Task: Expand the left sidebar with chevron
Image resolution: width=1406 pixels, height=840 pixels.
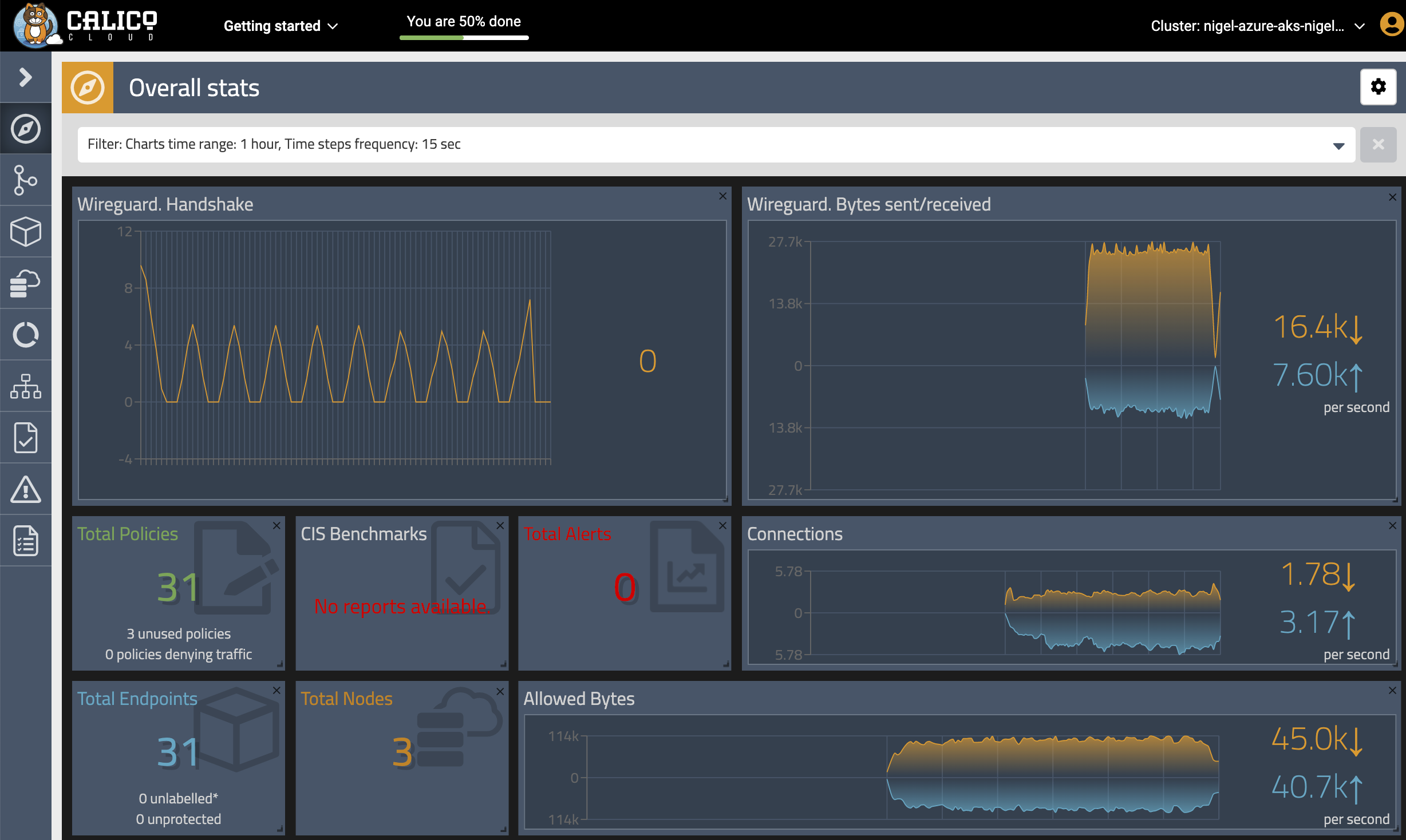Action: tap(25, 77)
